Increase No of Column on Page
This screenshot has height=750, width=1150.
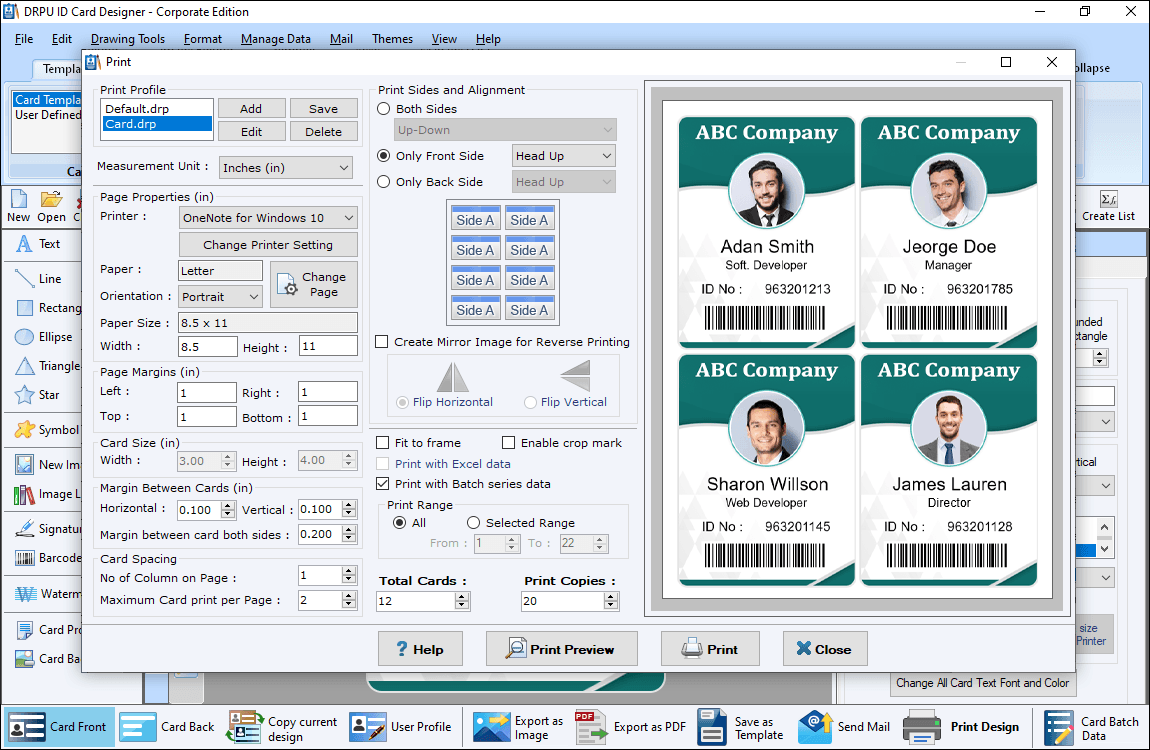tap(349, 571)
